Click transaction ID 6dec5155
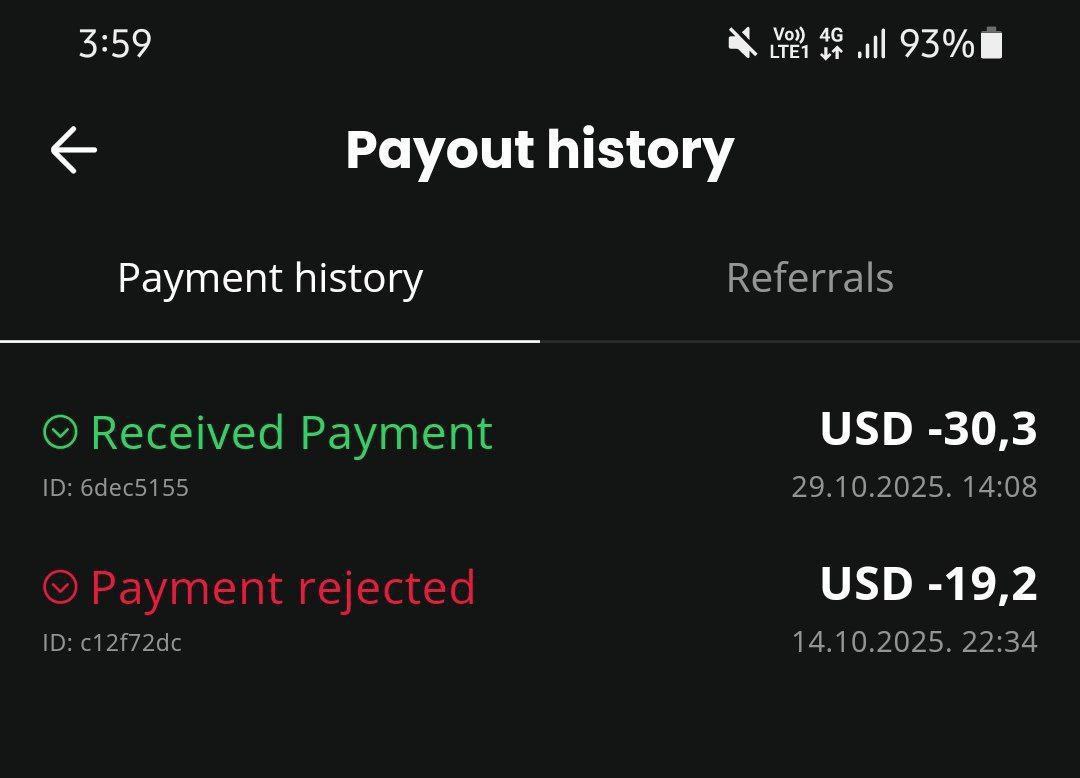Image resolution: width=1080 pixels, height=778 pixels. pyautogui.click(x=115, y=488)
